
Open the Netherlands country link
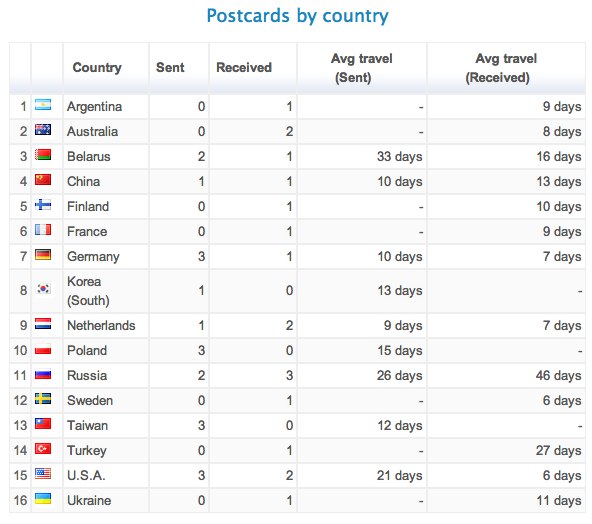pyautogui.click(x=101, y=325)
